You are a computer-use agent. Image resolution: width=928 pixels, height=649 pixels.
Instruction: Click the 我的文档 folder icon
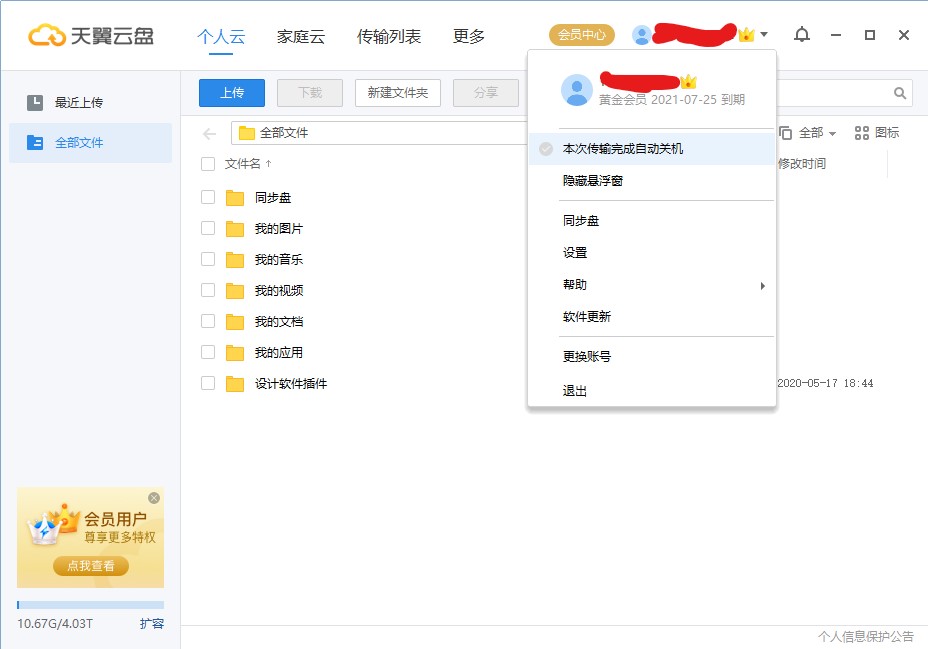[x=235, y=321]
